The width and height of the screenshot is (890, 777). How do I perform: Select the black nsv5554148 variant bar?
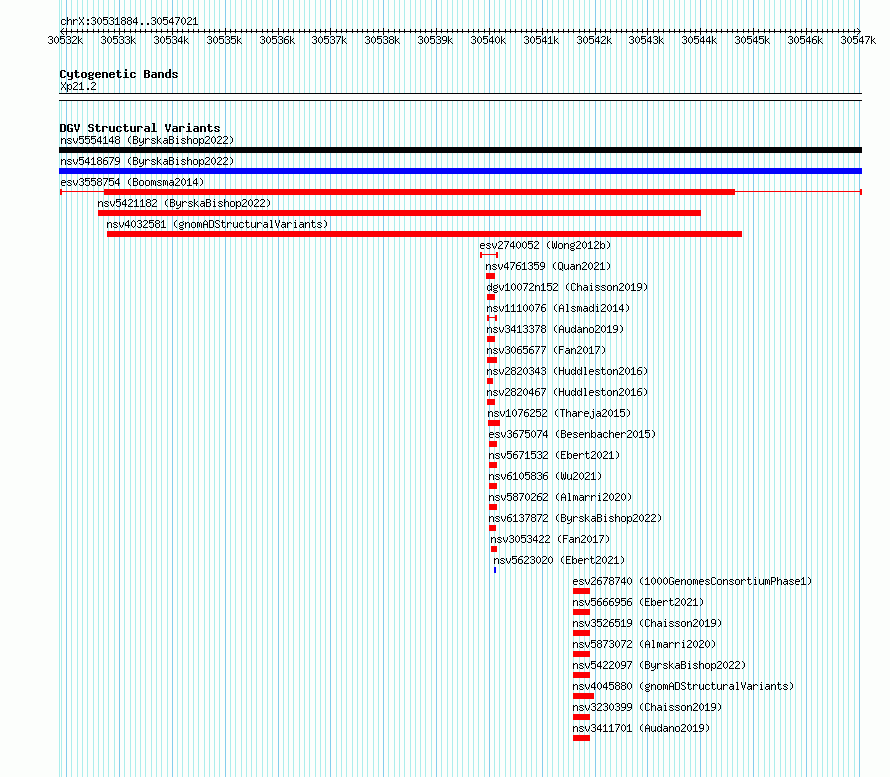click(x=460, y=150)
